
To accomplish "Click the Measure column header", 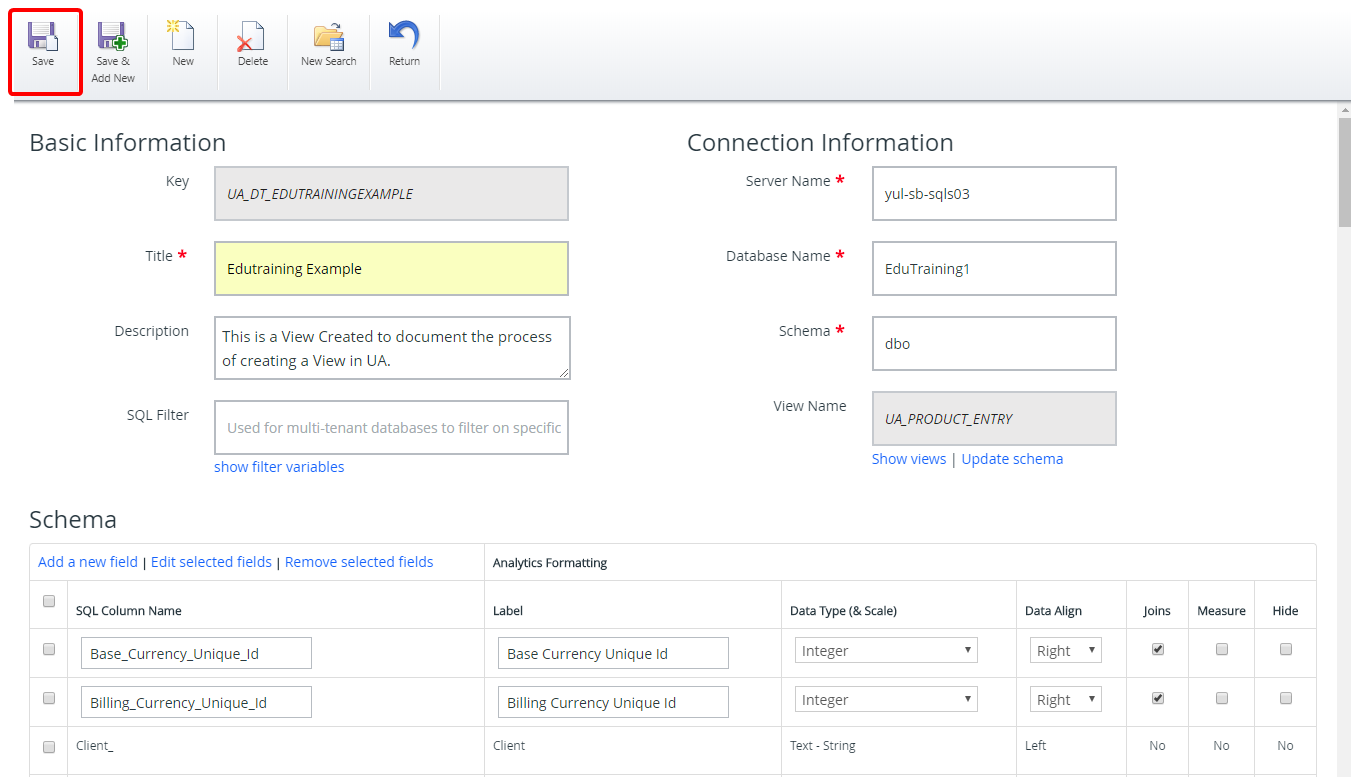I will tap(1222, 611).
